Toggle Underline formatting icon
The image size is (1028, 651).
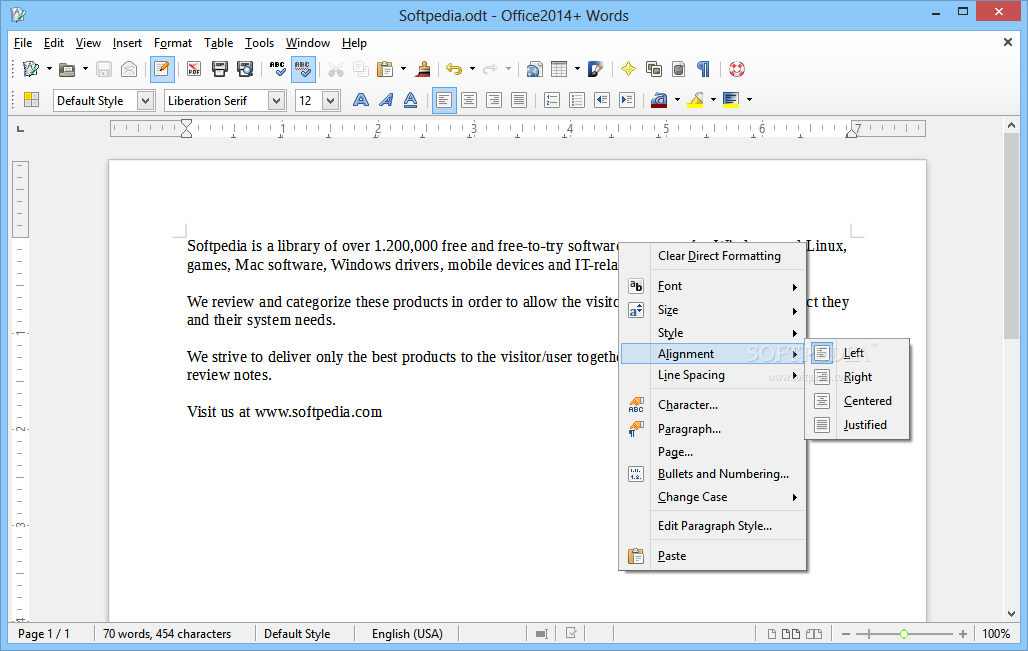410,100
